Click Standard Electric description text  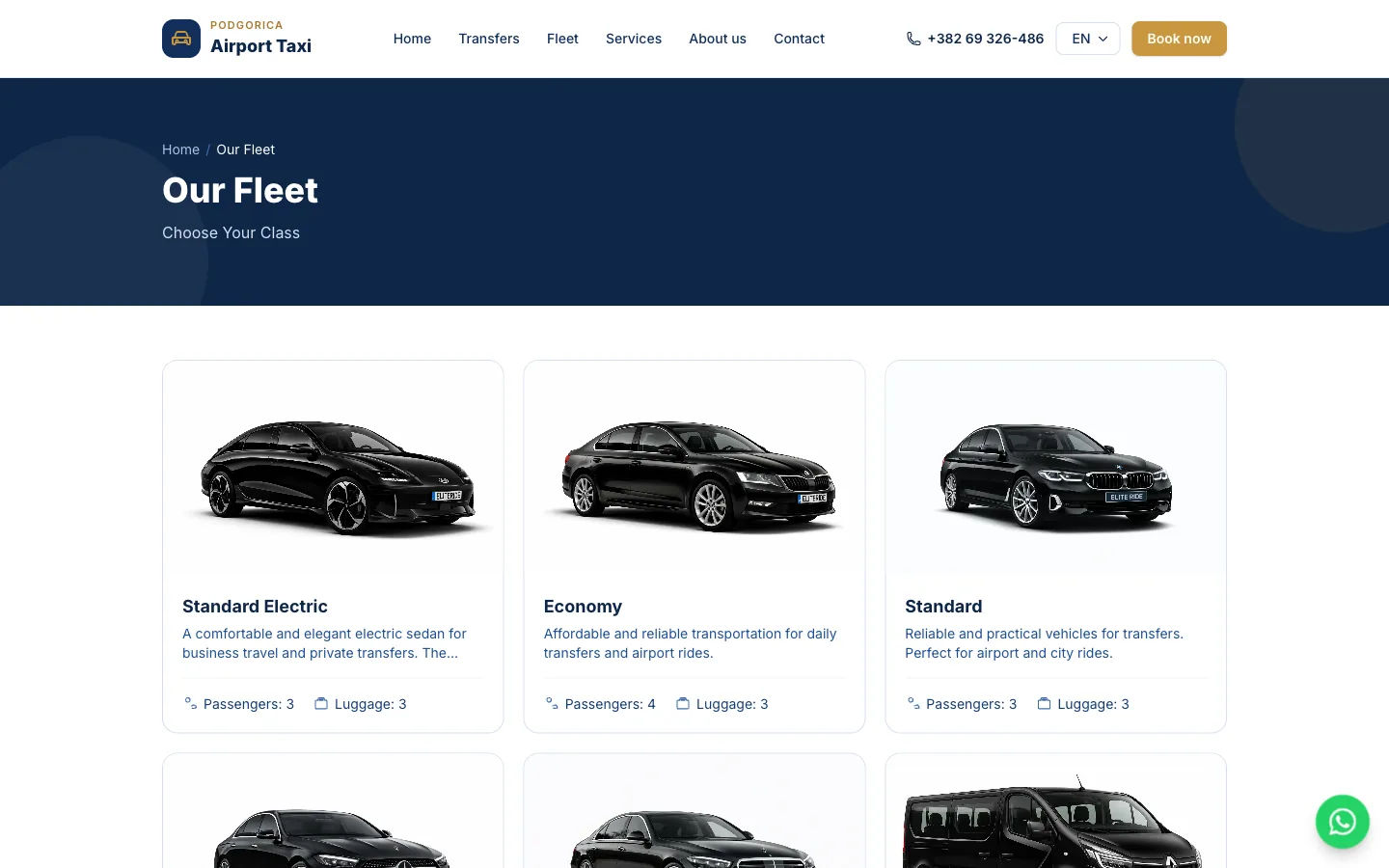(324, 643)
